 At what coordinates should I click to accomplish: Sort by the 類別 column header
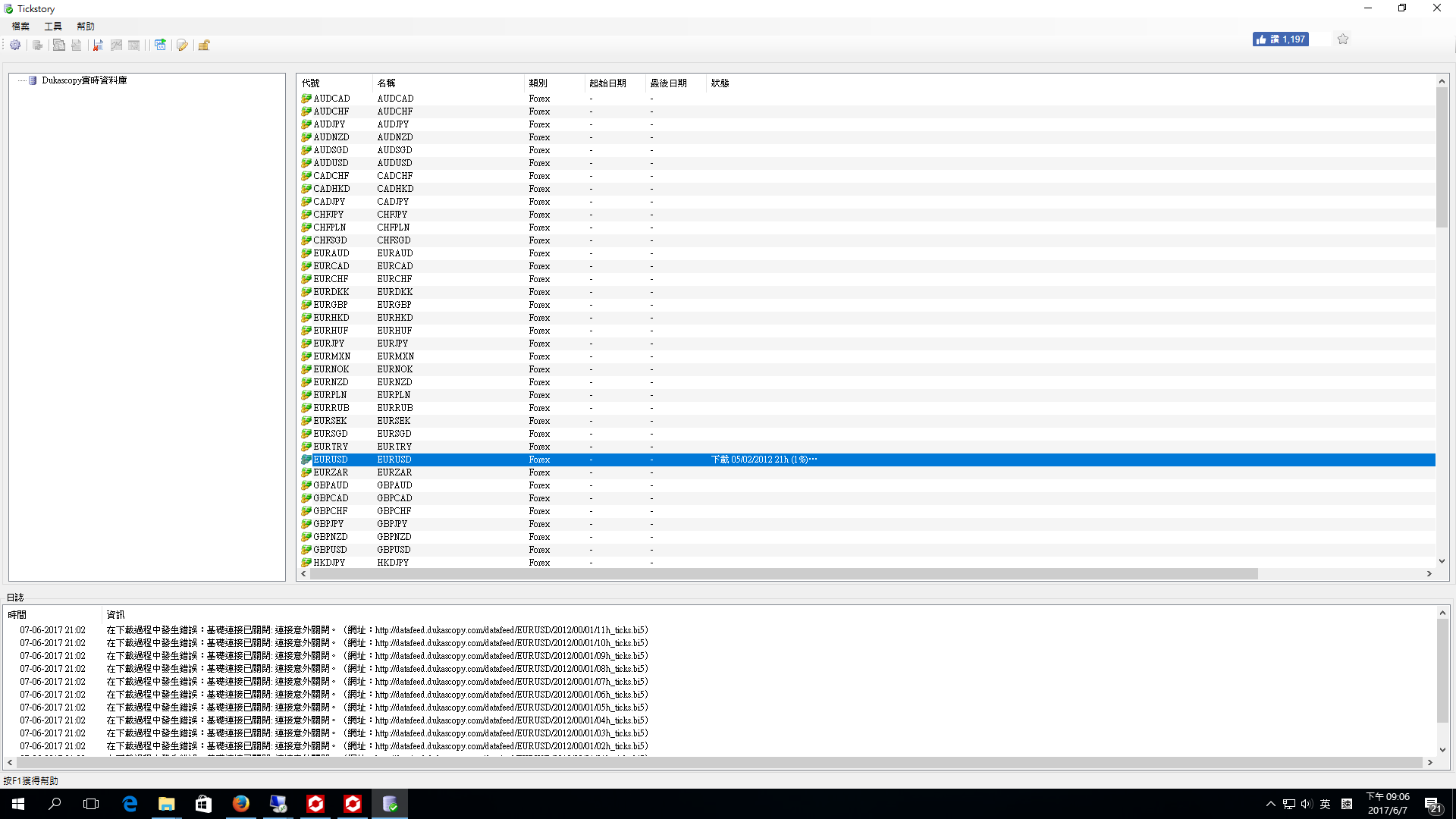click(x=554, y=83)
